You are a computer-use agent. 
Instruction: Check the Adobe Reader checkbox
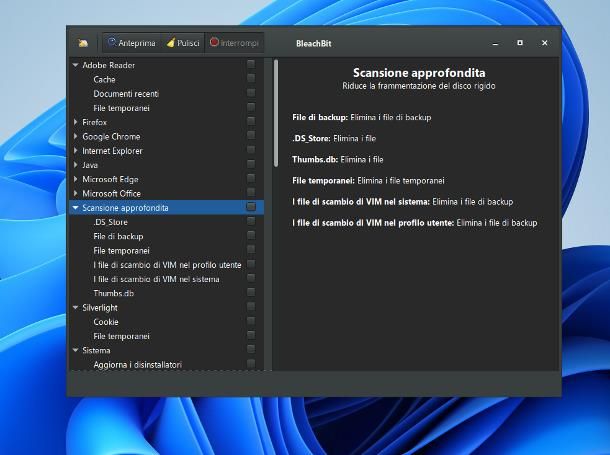pyautogui.click(x=251, y=64)
